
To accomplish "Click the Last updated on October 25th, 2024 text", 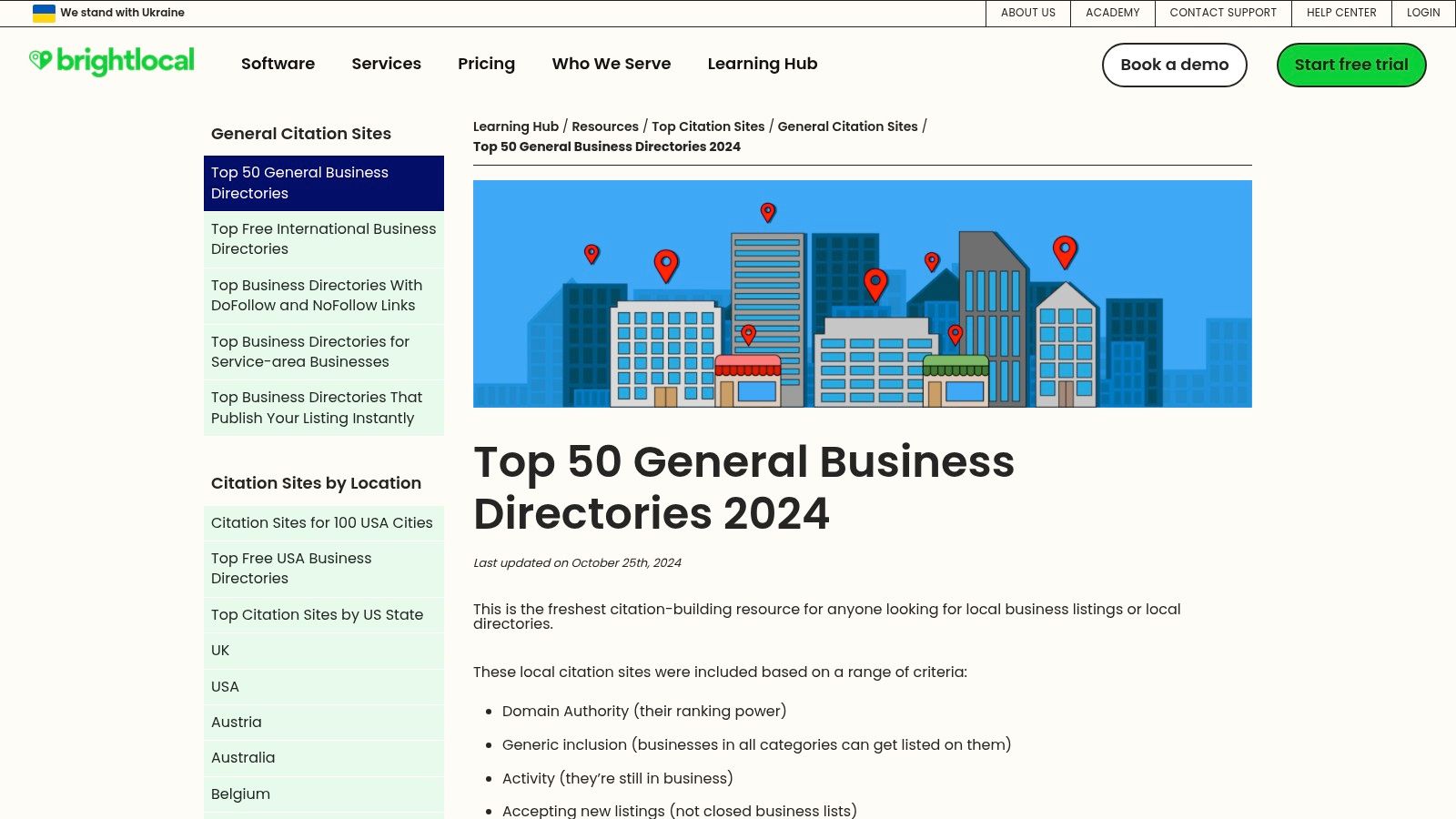I will pos(577,563).
